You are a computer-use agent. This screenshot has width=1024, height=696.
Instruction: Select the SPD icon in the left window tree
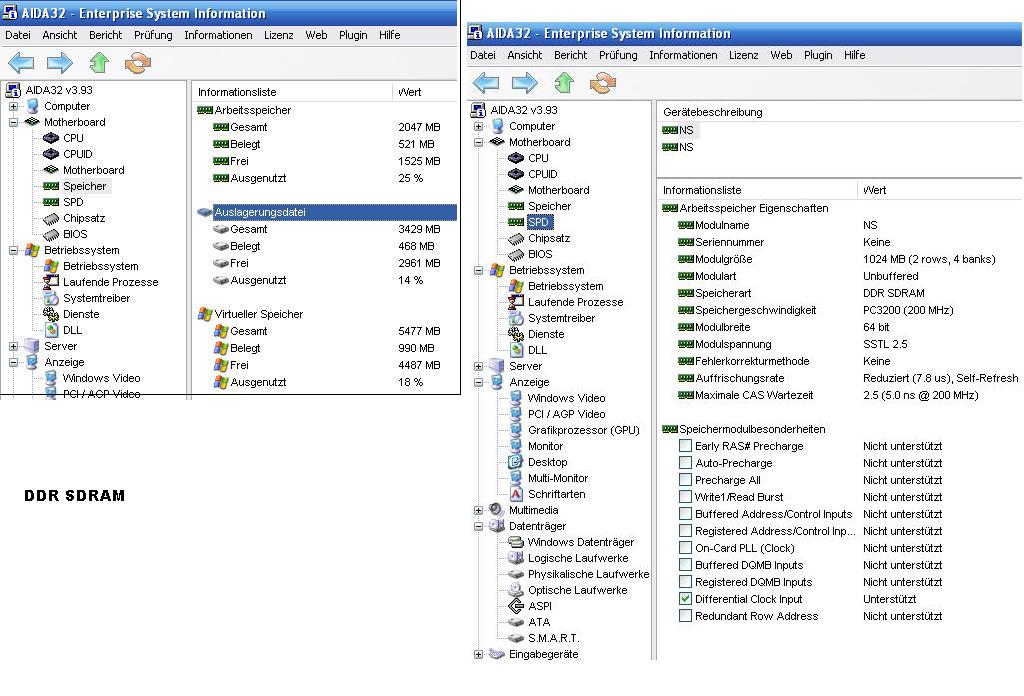(x=51, y=202)
